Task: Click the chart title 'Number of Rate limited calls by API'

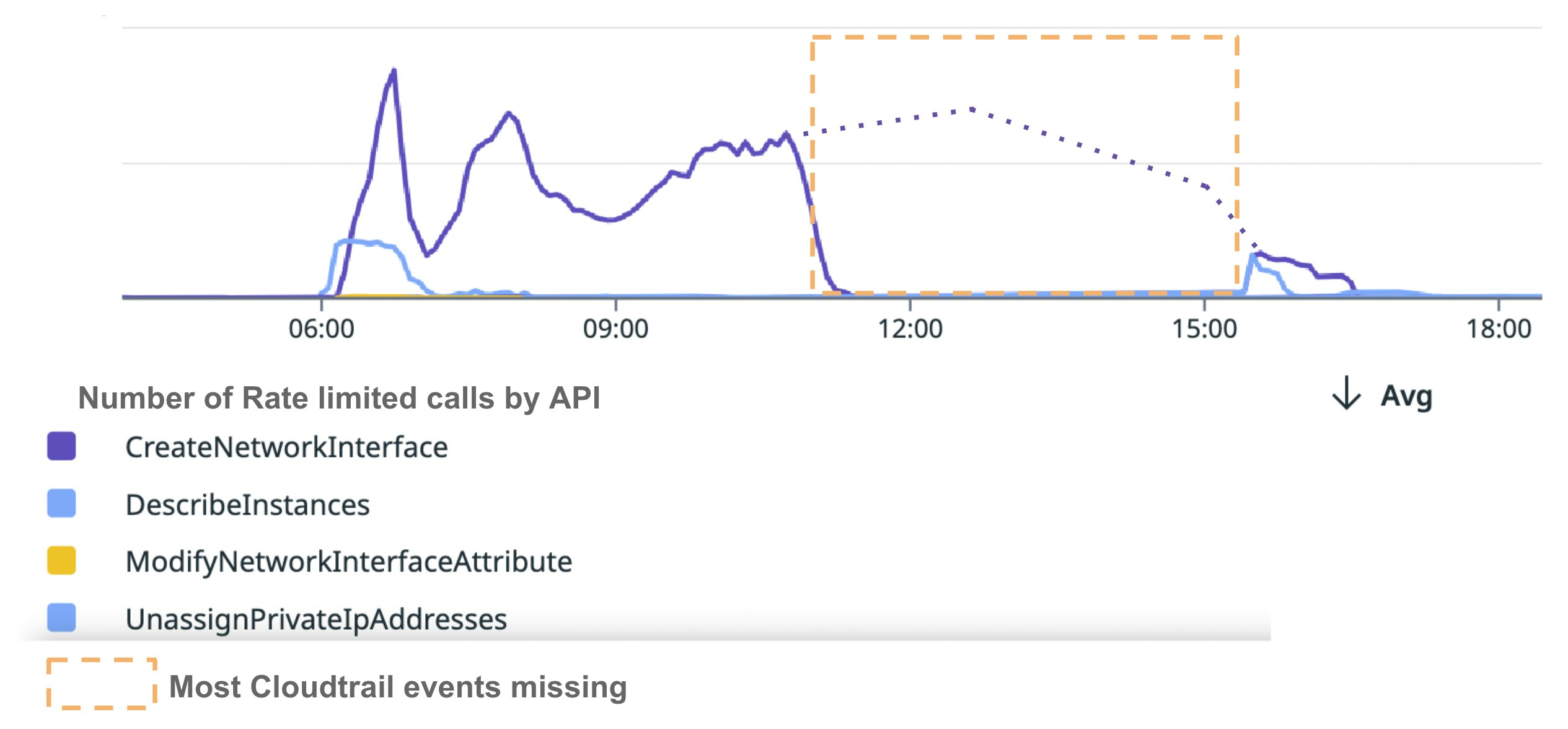Action: click(x=339, y=398)
